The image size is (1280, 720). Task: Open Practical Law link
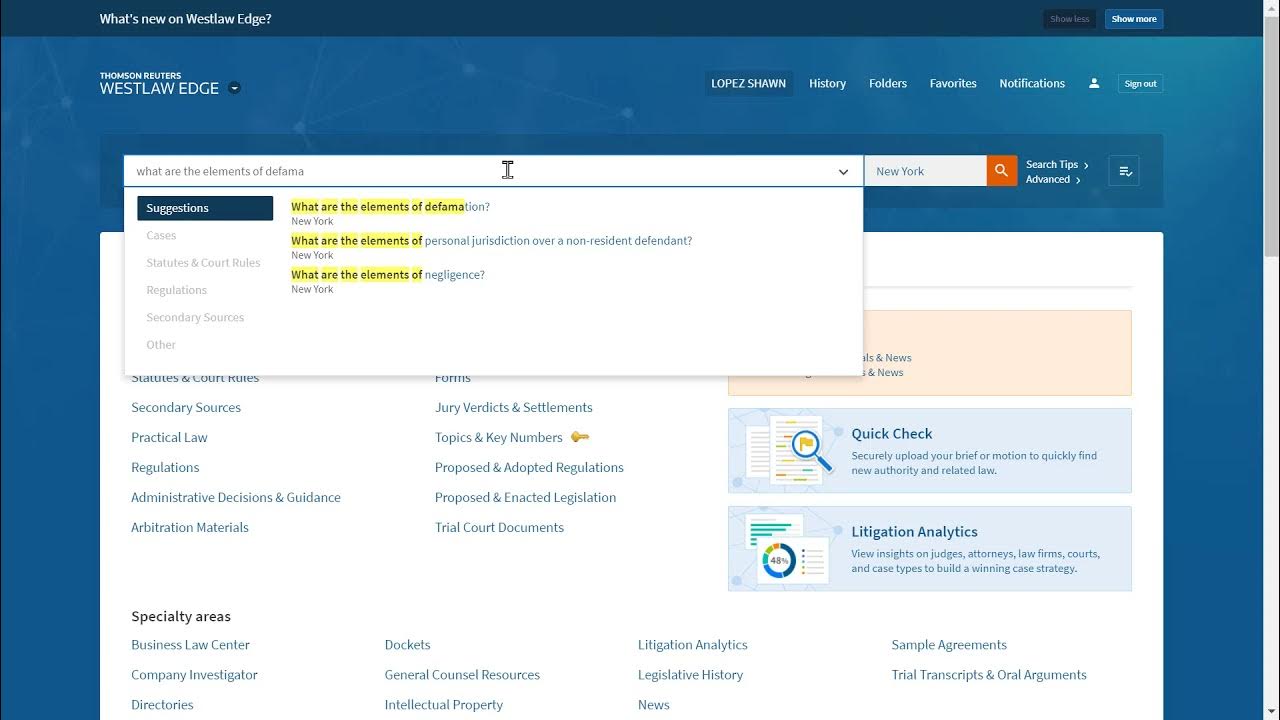[x=169, y=437]
